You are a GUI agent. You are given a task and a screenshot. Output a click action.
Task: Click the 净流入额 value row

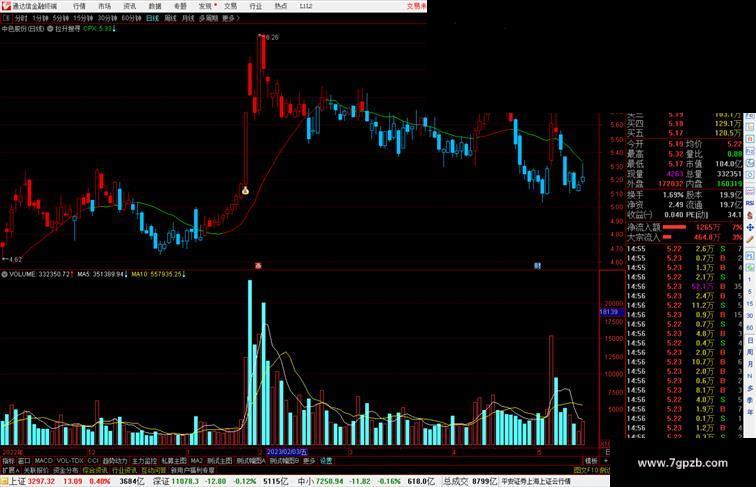(x=684, y=227)
